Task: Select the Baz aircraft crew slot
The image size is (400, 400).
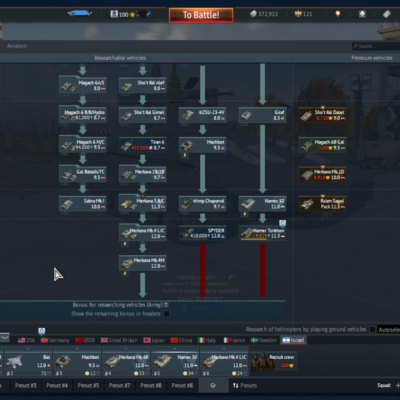Action: pyautogui.click(x=28, y=362)
